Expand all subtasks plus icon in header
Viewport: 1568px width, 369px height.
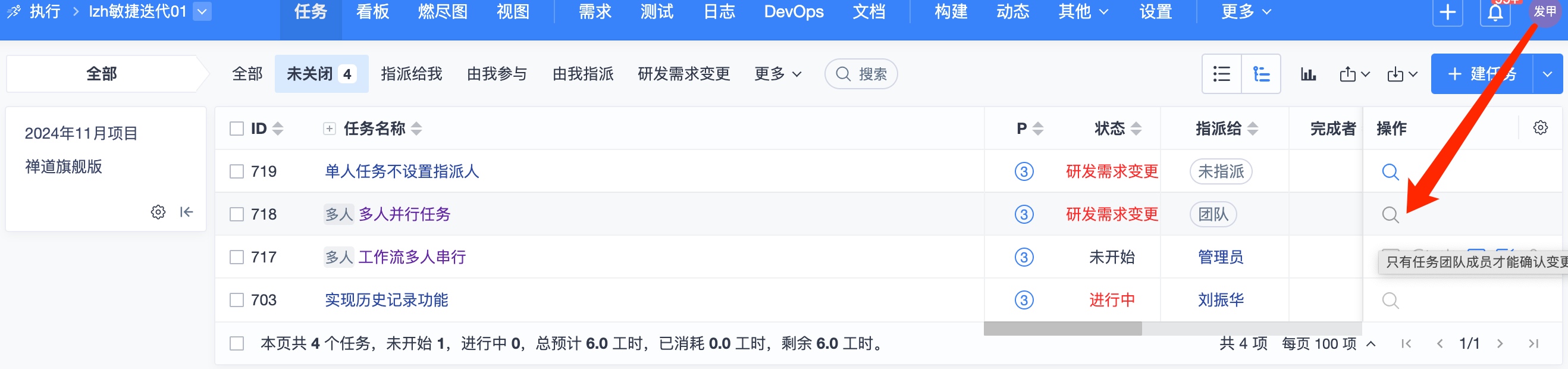click(x=330, y=129)
